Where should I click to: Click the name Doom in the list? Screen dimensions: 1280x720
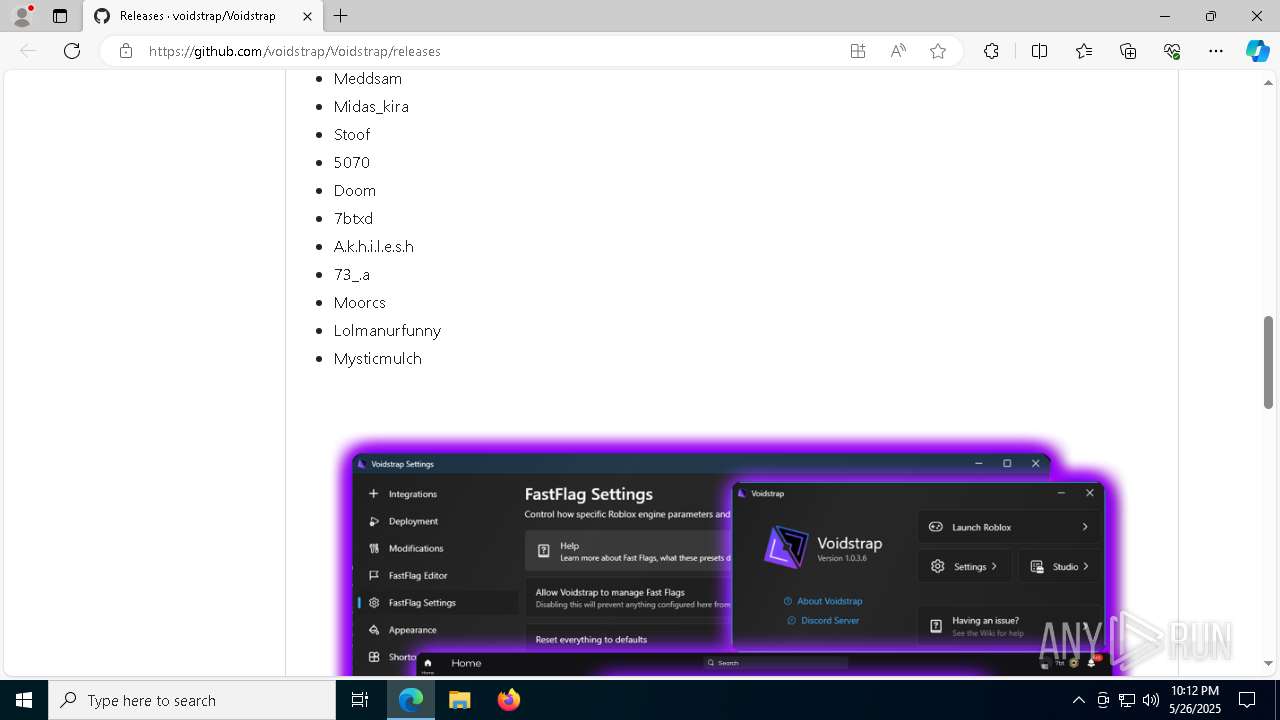[355, 190]
